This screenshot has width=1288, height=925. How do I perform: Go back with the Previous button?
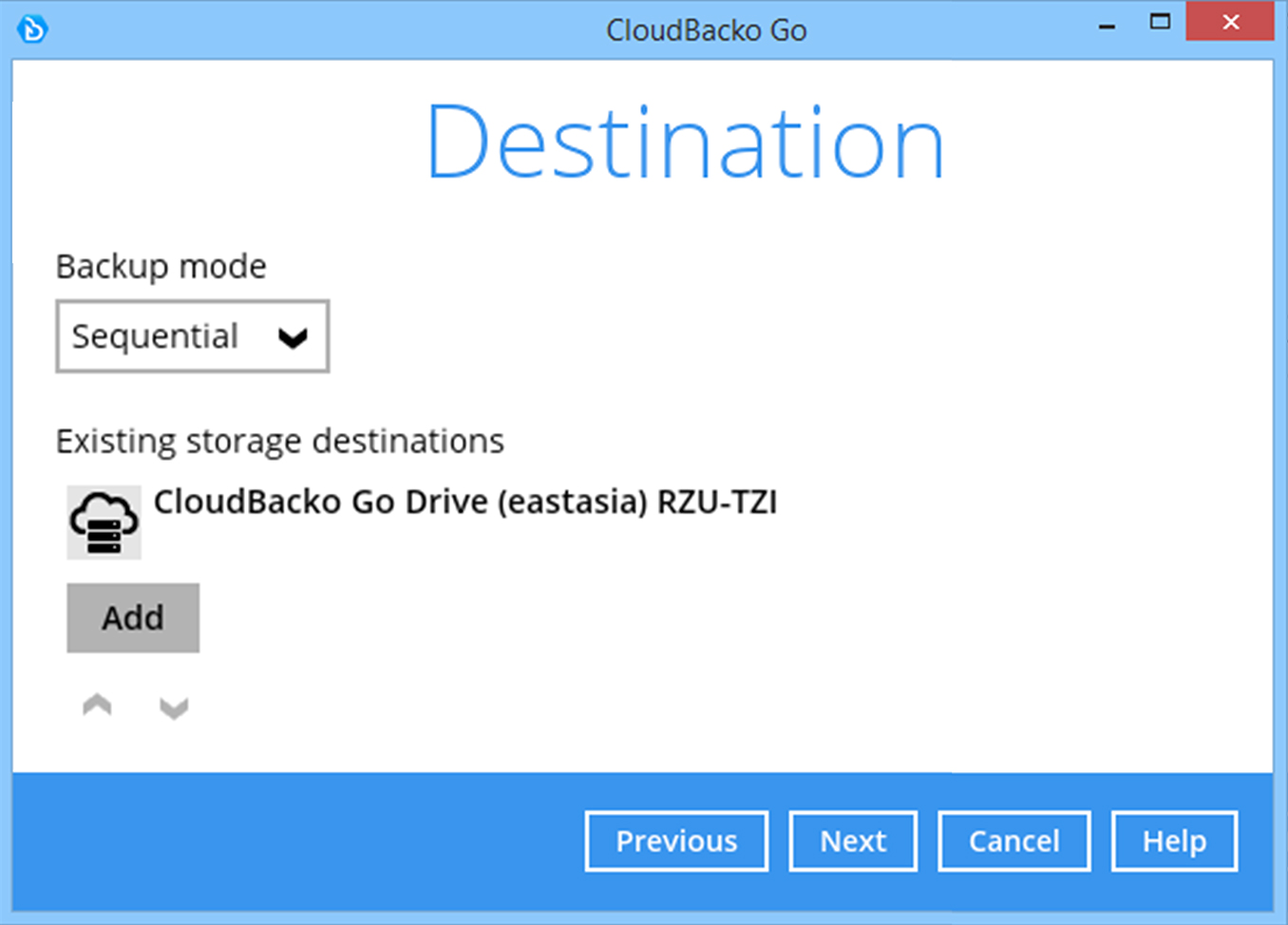point(676,840)
